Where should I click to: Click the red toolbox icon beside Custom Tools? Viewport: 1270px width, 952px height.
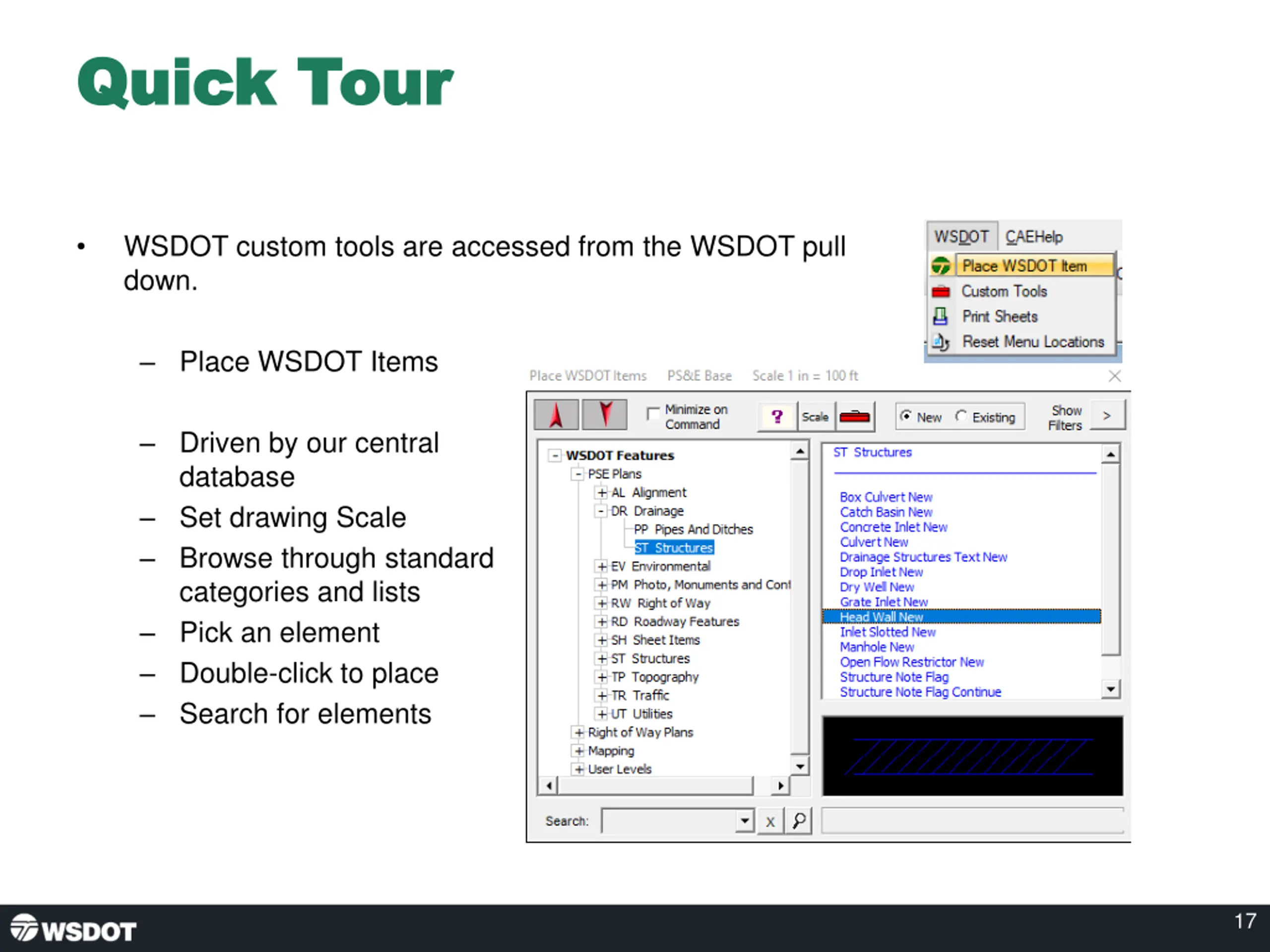tap(941, 292)
